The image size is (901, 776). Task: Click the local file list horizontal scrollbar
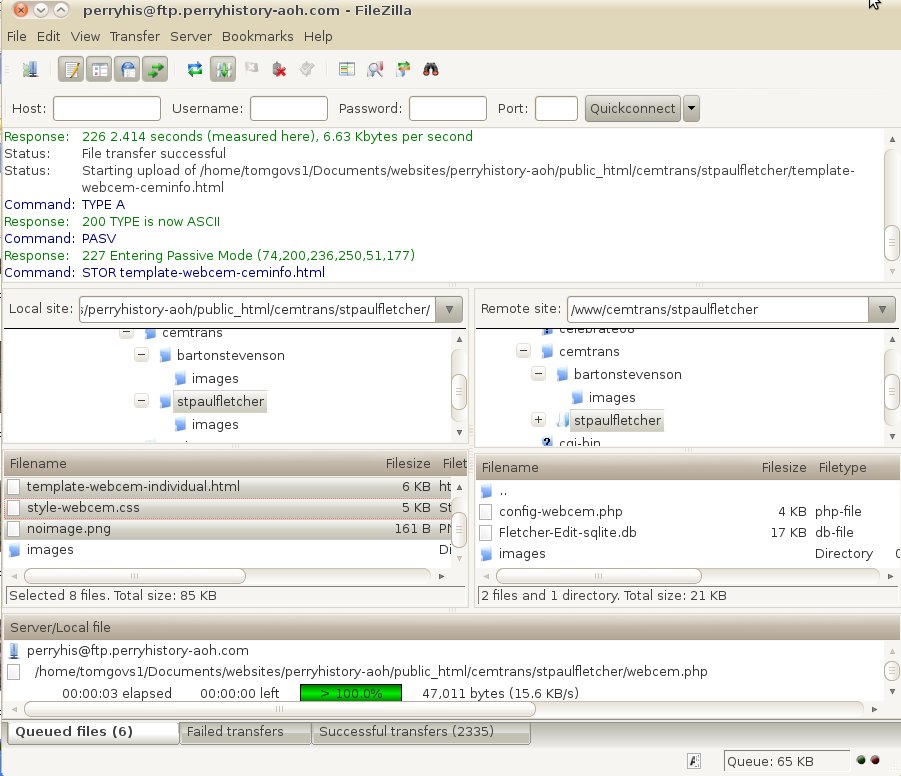[x=134, y=576]
